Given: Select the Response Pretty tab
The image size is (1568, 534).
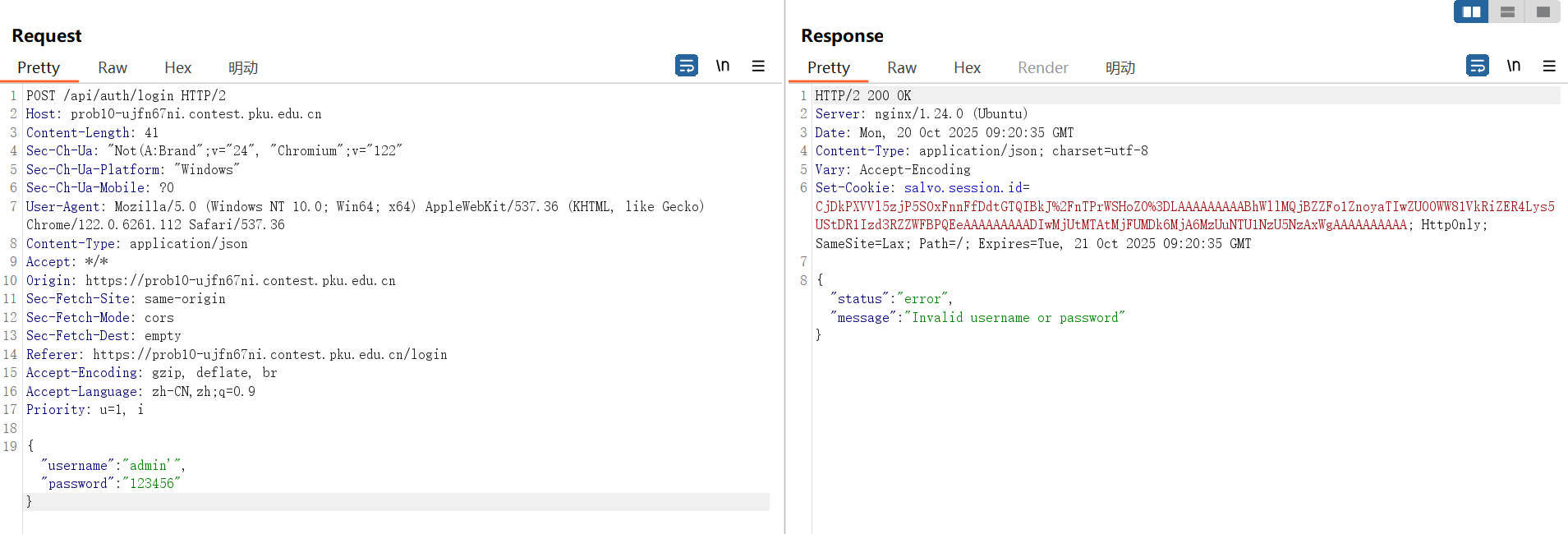Looking at the screenshot, I should 828,68.
